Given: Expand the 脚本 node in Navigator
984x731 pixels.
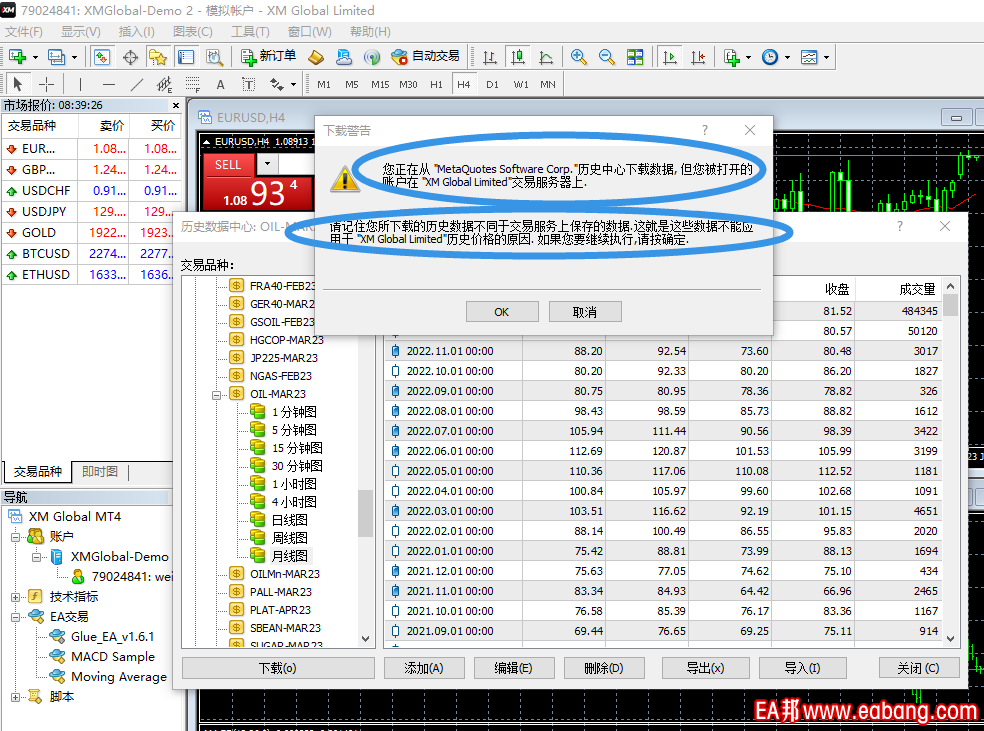Looking at the screenshot, I should click(x=16, y=696).
